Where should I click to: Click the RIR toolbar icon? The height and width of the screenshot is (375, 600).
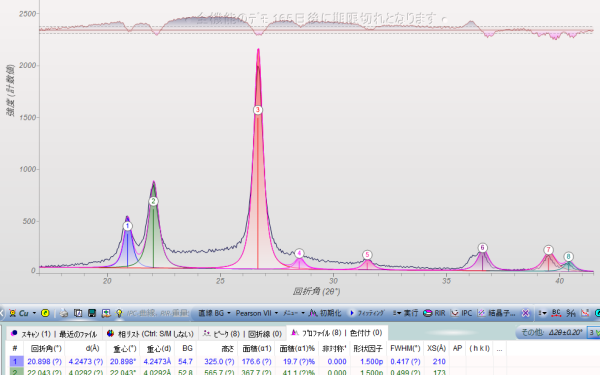(434, 313)
